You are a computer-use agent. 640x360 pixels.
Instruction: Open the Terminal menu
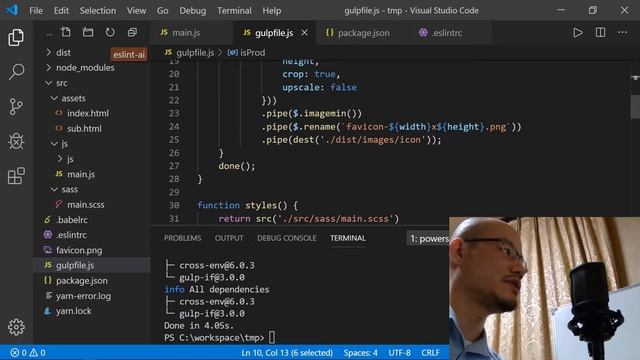(x=234, y=11)
